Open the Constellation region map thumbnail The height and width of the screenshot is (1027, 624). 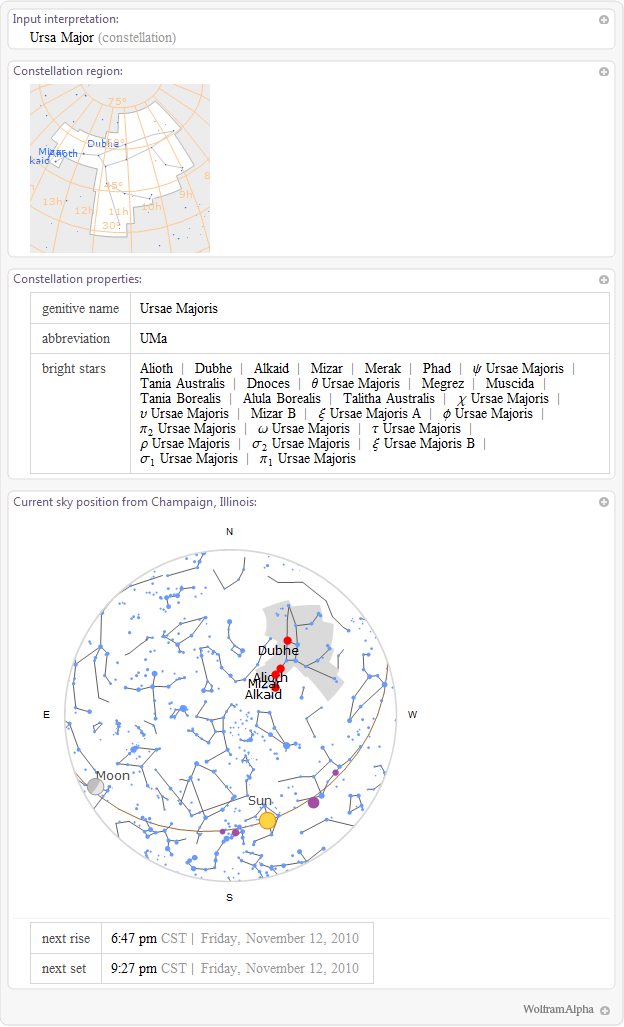(x=120, y=168)
